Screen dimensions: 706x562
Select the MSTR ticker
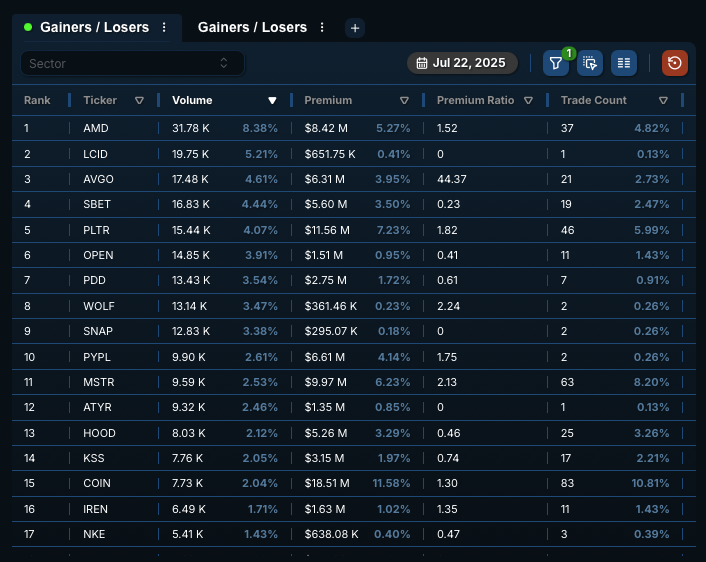click(x=99, y=382)
